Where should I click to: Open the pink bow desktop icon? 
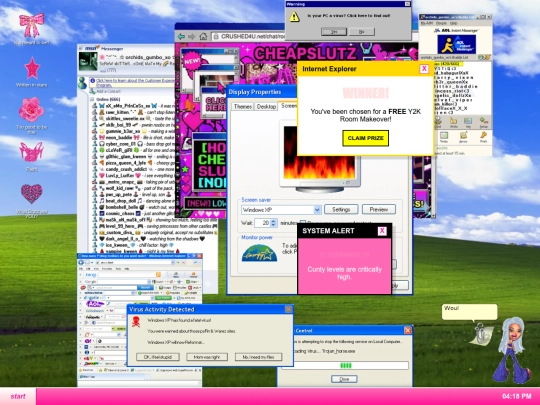(x=31, y=25)
